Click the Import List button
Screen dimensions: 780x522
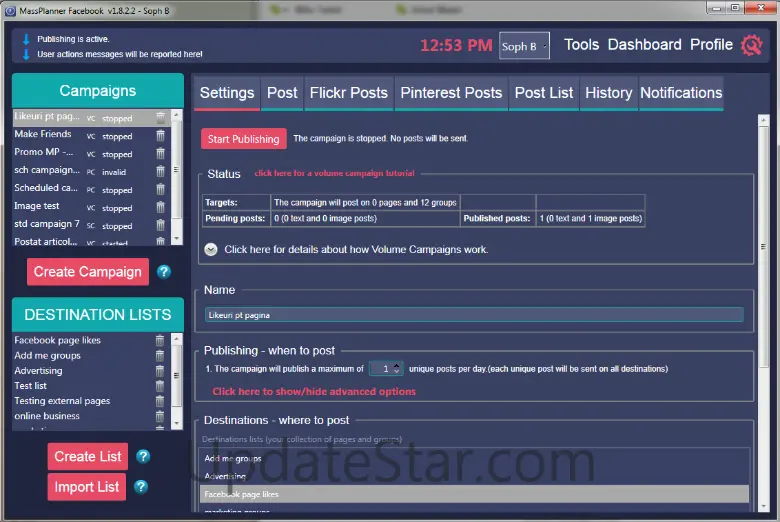pyautogui.click(x=87, y=487)
